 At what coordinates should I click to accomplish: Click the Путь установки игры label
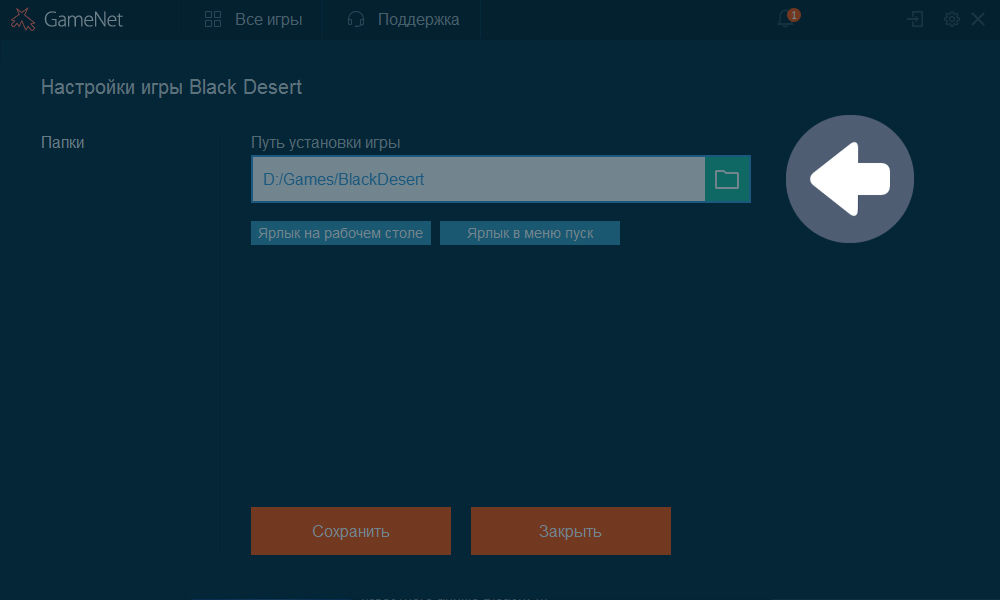coord(325,142)
